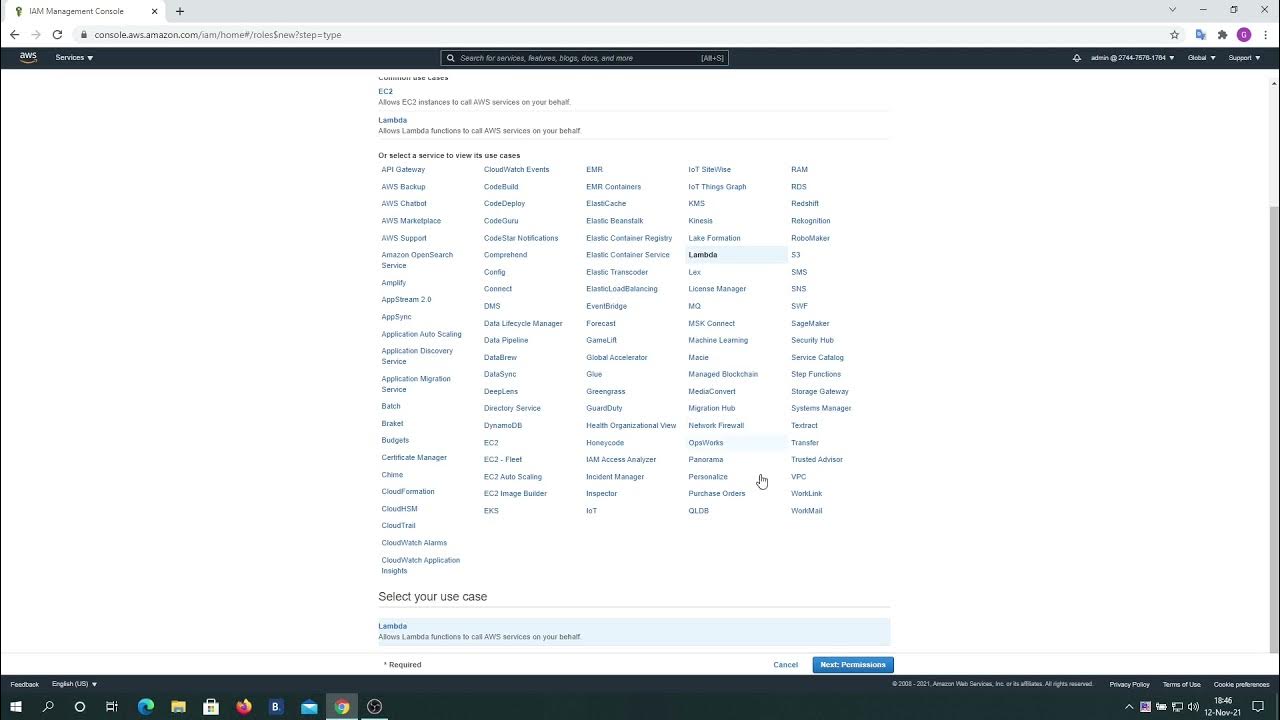This screenshot has width=1280, height=720.
Task: Reload the page with refresh icon
Action: (x=57, y=34)
